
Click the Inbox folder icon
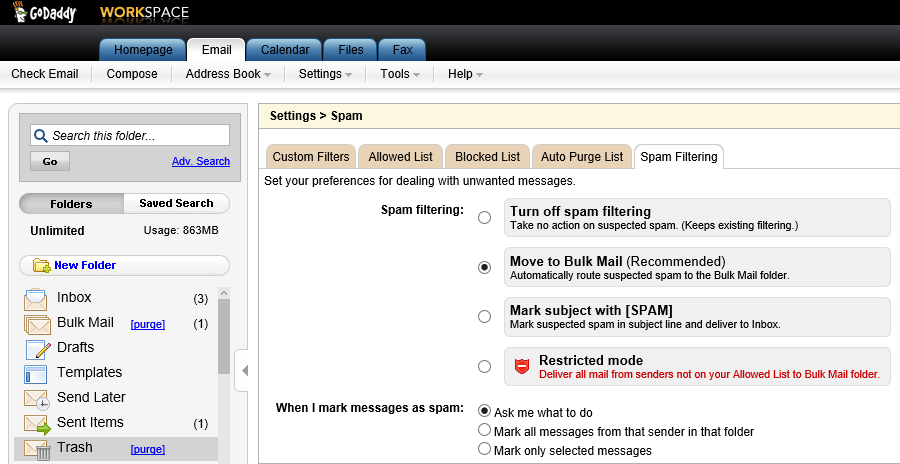(36, 298)
